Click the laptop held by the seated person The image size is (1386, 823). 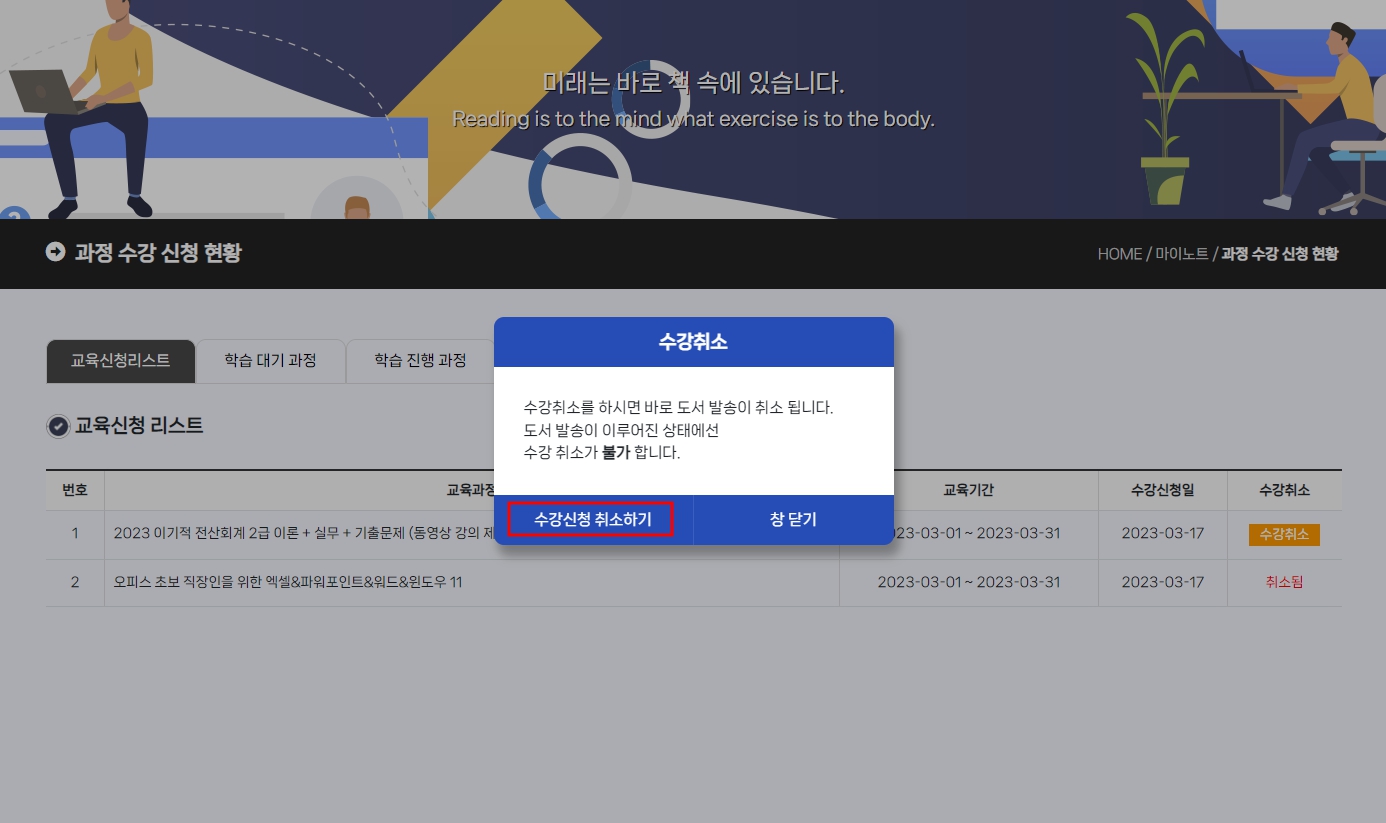(47, 92)
